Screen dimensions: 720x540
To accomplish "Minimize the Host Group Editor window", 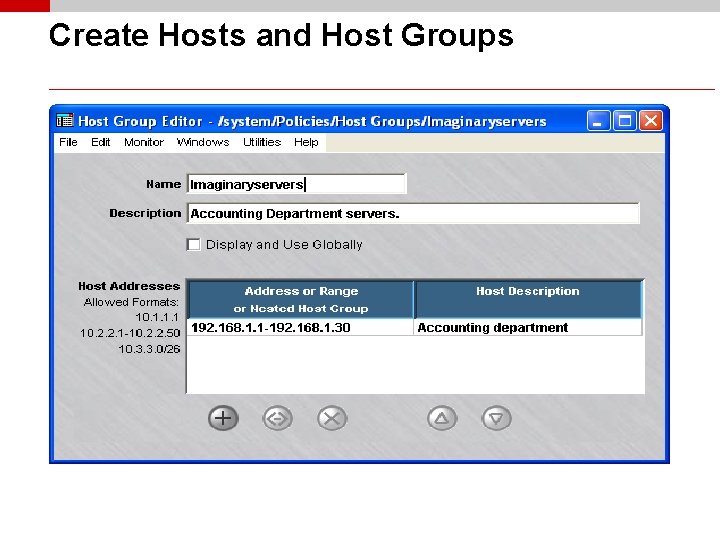I will (x=598, y=121).
